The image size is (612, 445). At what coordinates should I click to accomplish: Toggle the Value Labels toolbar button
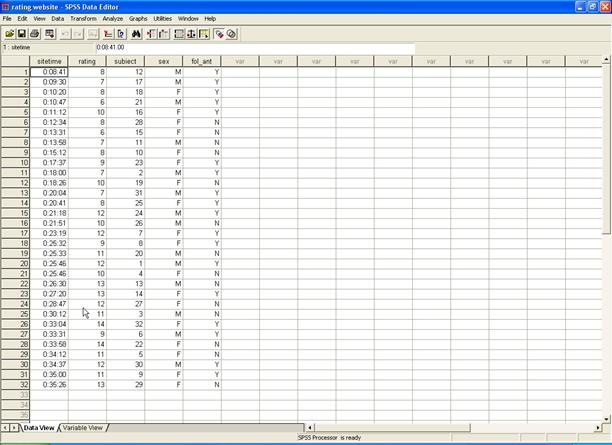point(219,33)
